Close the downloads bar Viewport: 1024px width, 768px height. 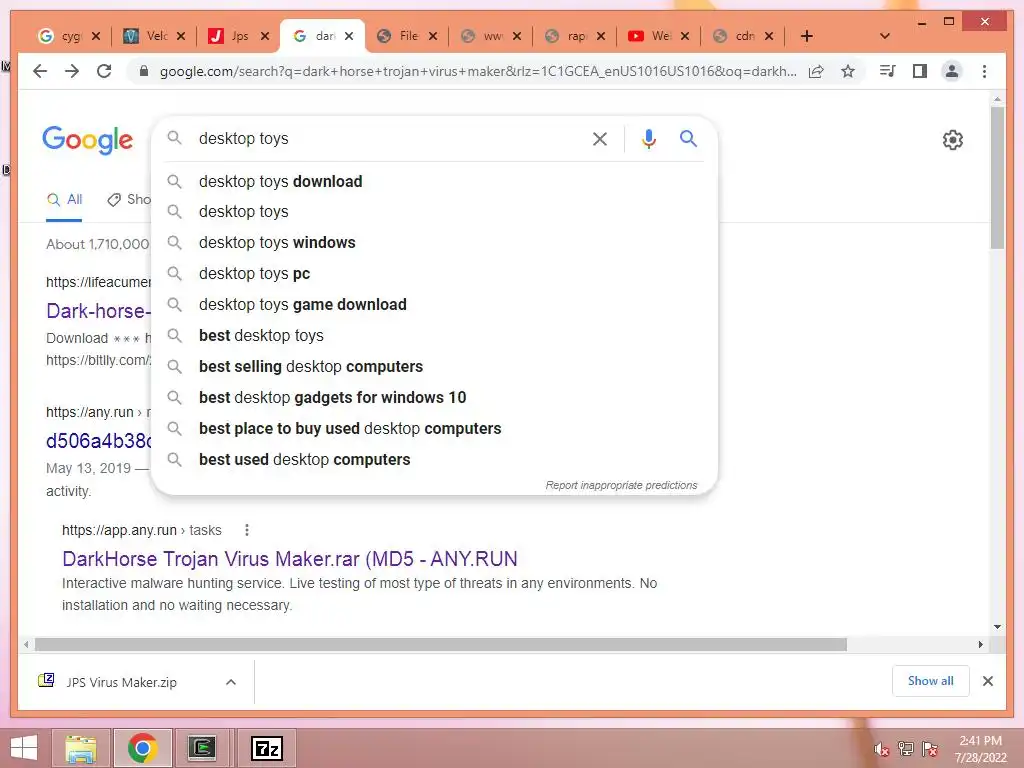coord(987,681)
